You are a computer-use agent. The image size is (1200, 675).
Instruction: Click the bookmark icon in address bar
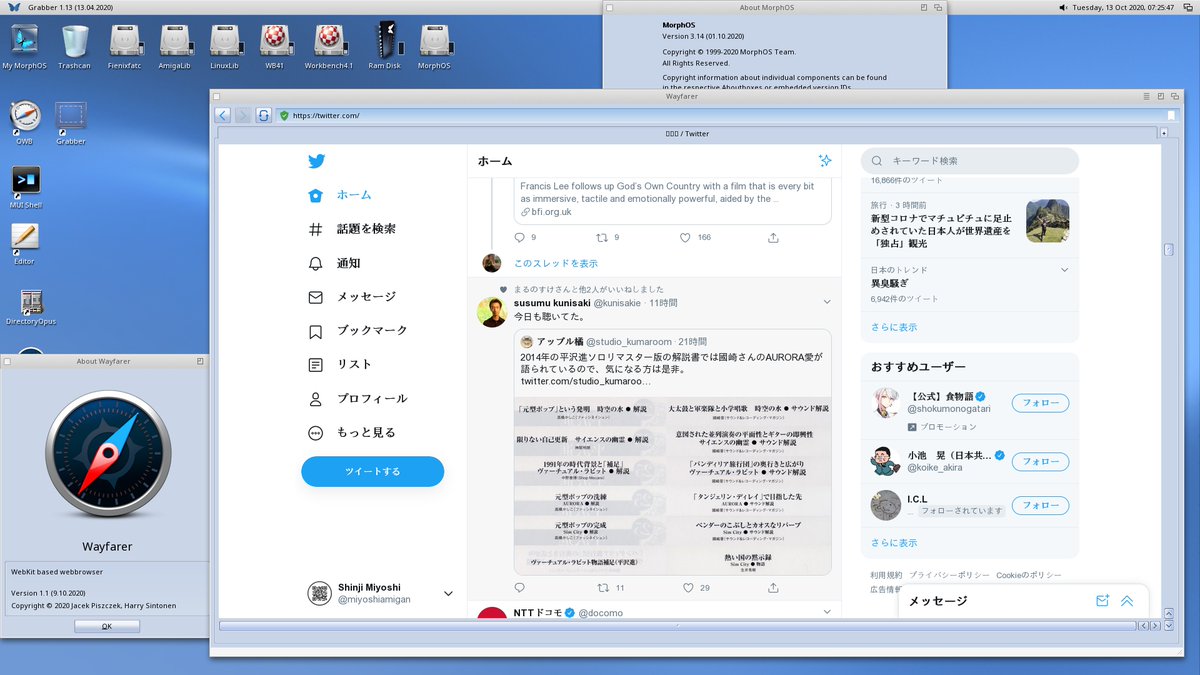click(x=1170, y=116)
